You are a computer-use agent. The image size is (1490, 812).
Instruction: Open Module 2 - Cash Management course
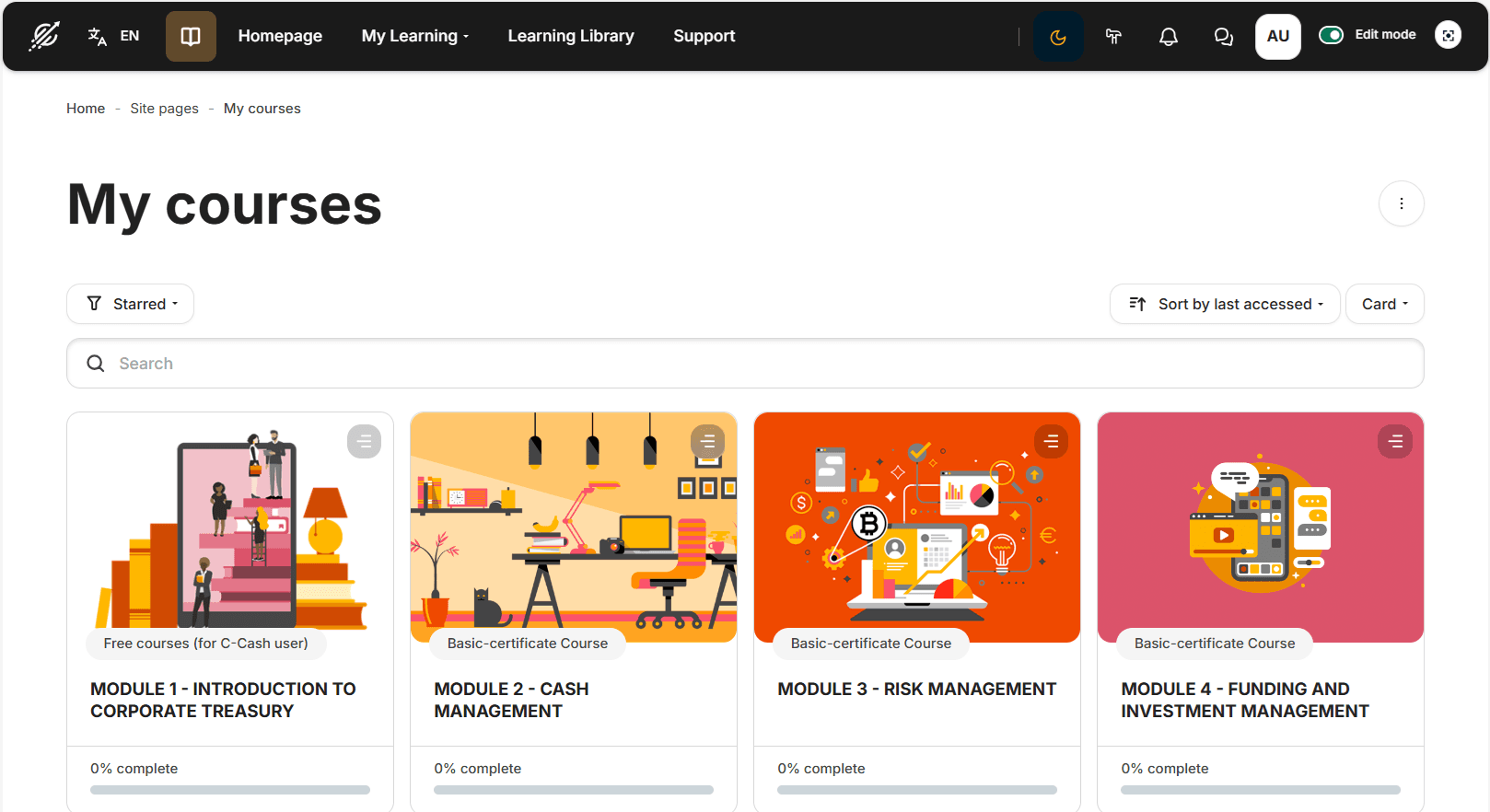pyautogui.click(x=511, y=700)
